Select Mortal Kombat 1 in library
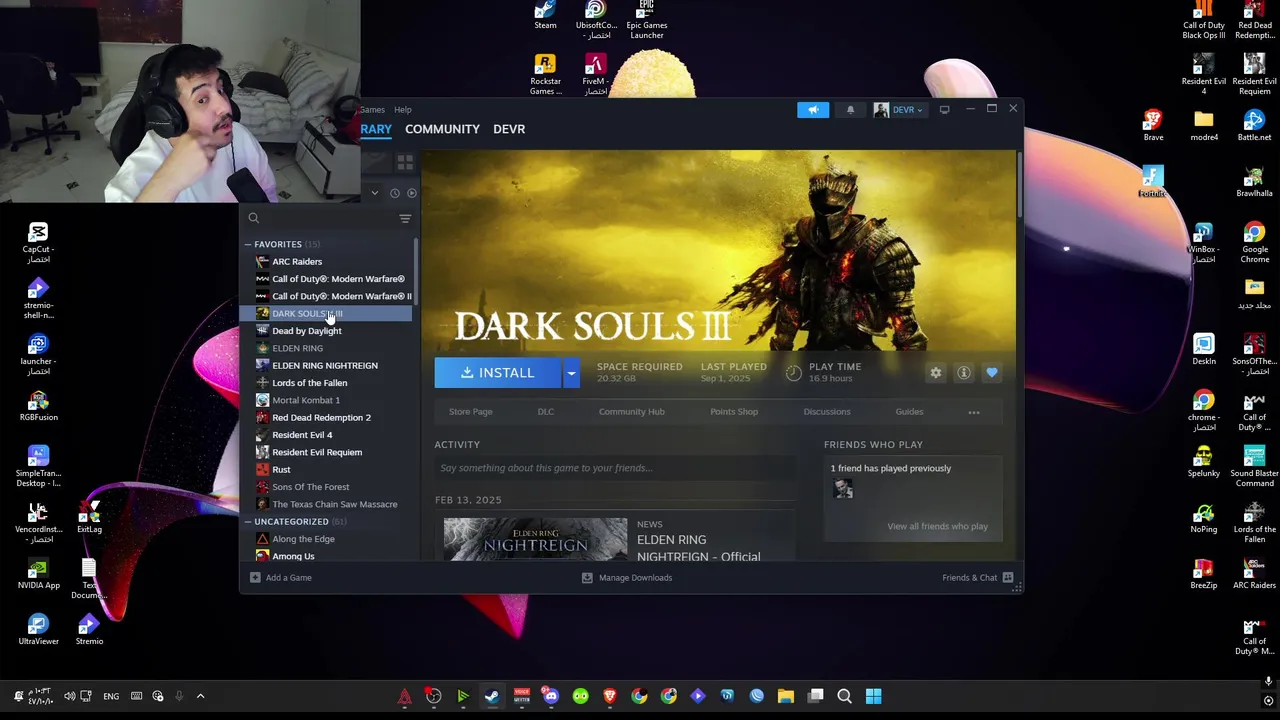This screenshot has height=720, width=1280. [306, 400]
